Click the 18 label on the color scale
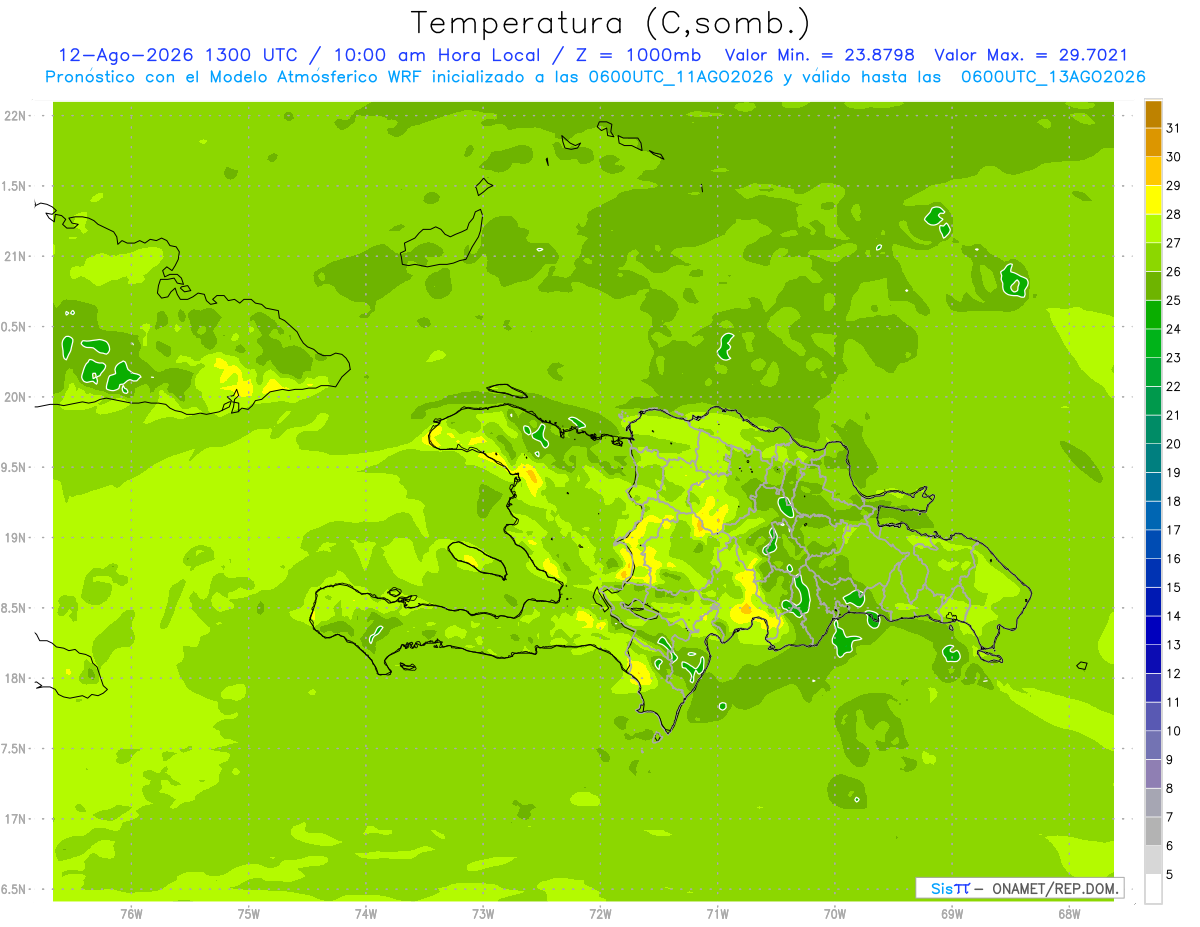Screen dimensions: 1200x927 click(x=1173, y=501)
